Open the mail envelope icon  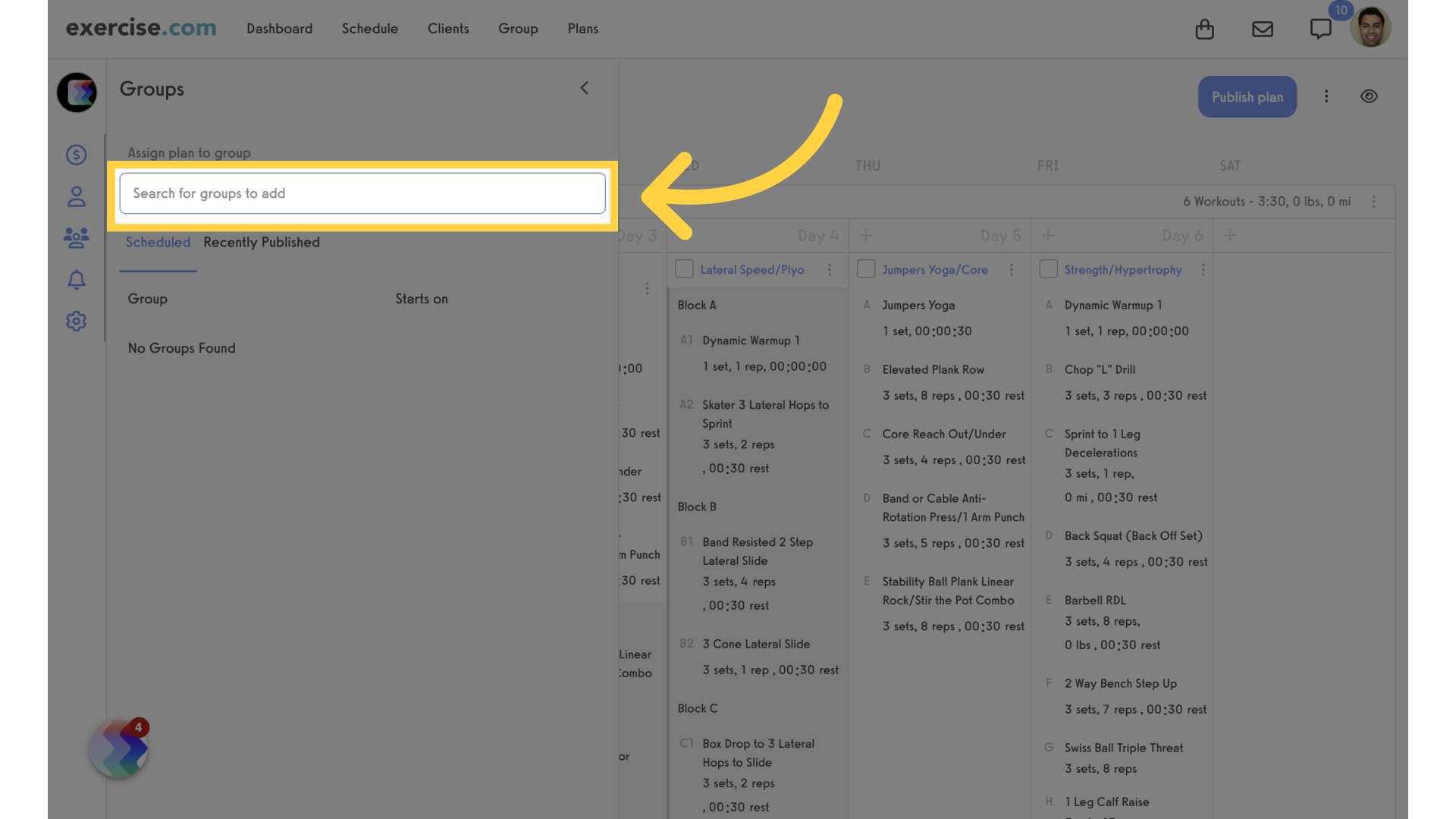coord(1263,29)
